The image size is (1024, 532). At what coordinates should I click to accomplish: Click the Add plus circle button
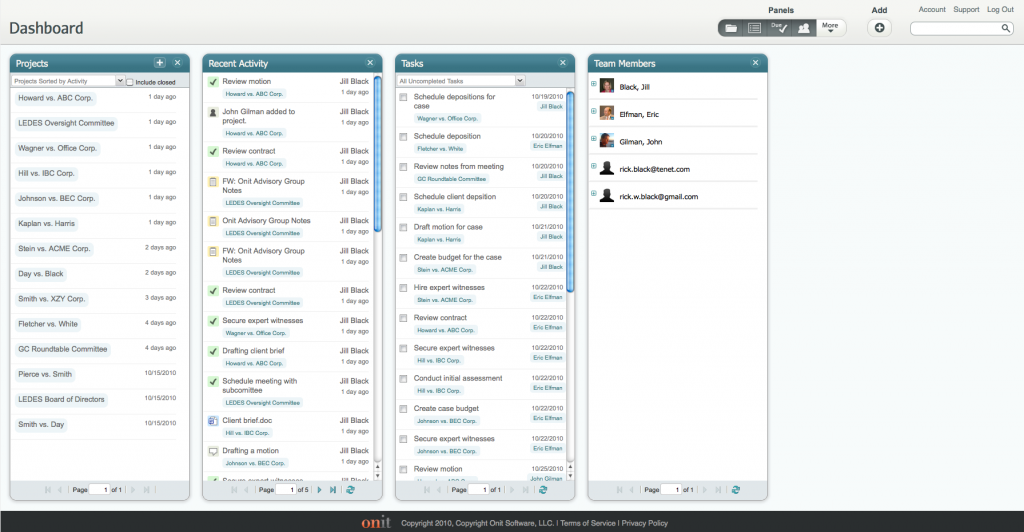coord(879,28)
